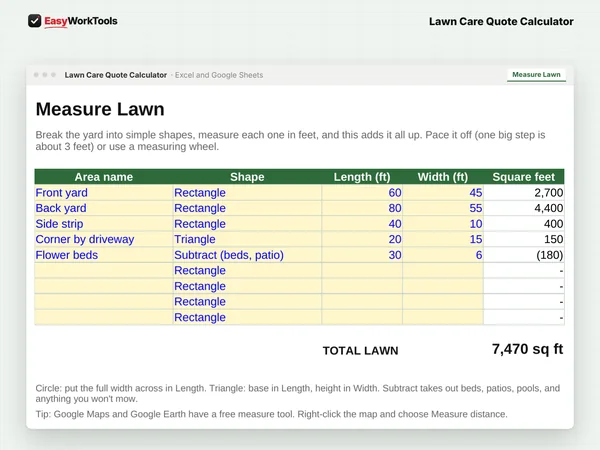The image size is (600, 450).
Task: Open the Triangle shape dropdown cell
Action: coord(247,239)
